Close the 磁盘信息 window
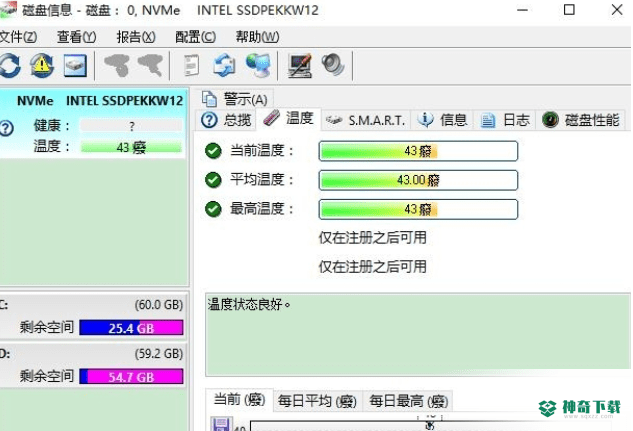 617,10
